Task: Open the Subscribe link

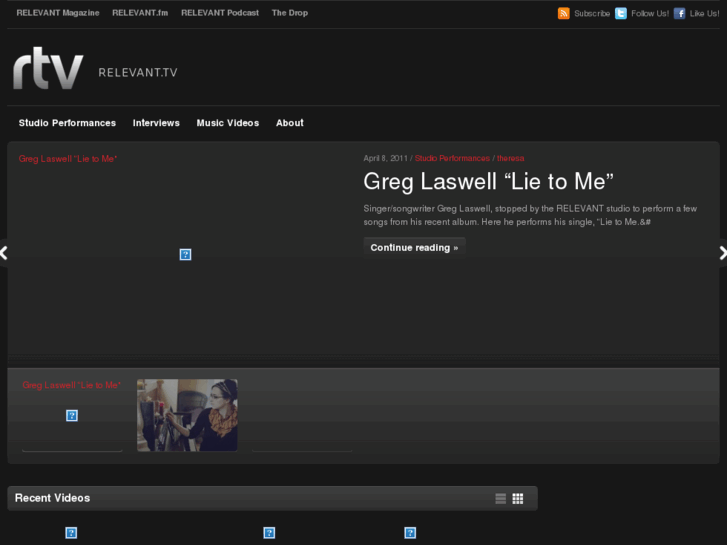Action: [x=592, y=13]
